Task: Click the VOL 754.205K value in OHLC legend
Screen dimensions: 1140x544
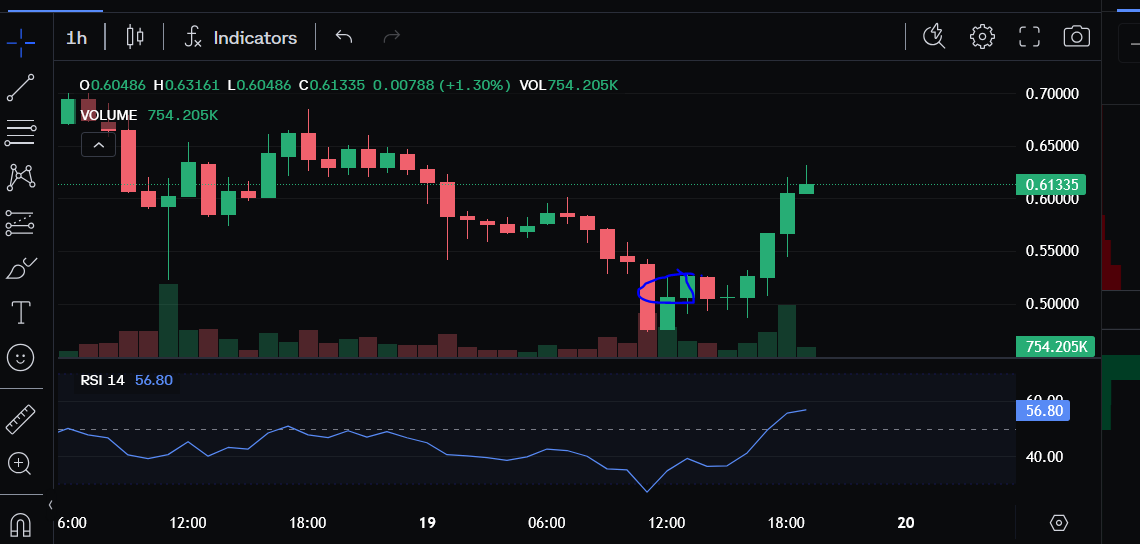Action: pyautogui.click(x=569, y=86)
